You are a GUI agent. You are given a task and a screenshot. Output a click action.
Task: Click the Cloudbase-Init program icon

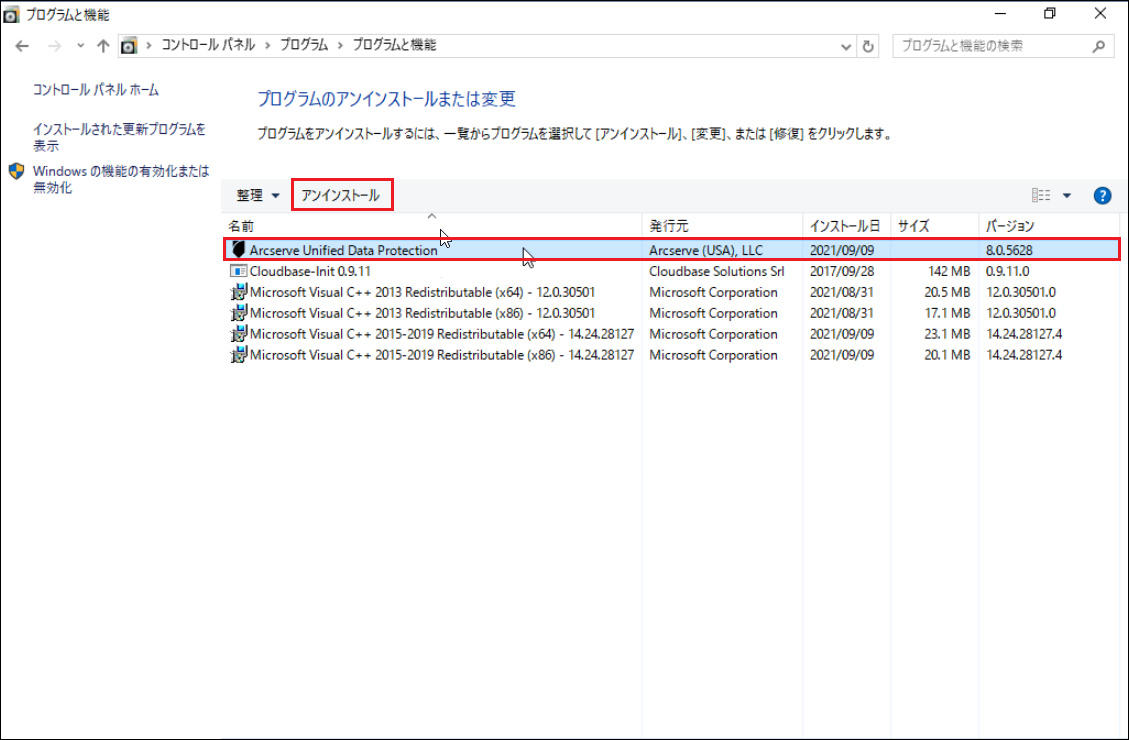(238, 271)
